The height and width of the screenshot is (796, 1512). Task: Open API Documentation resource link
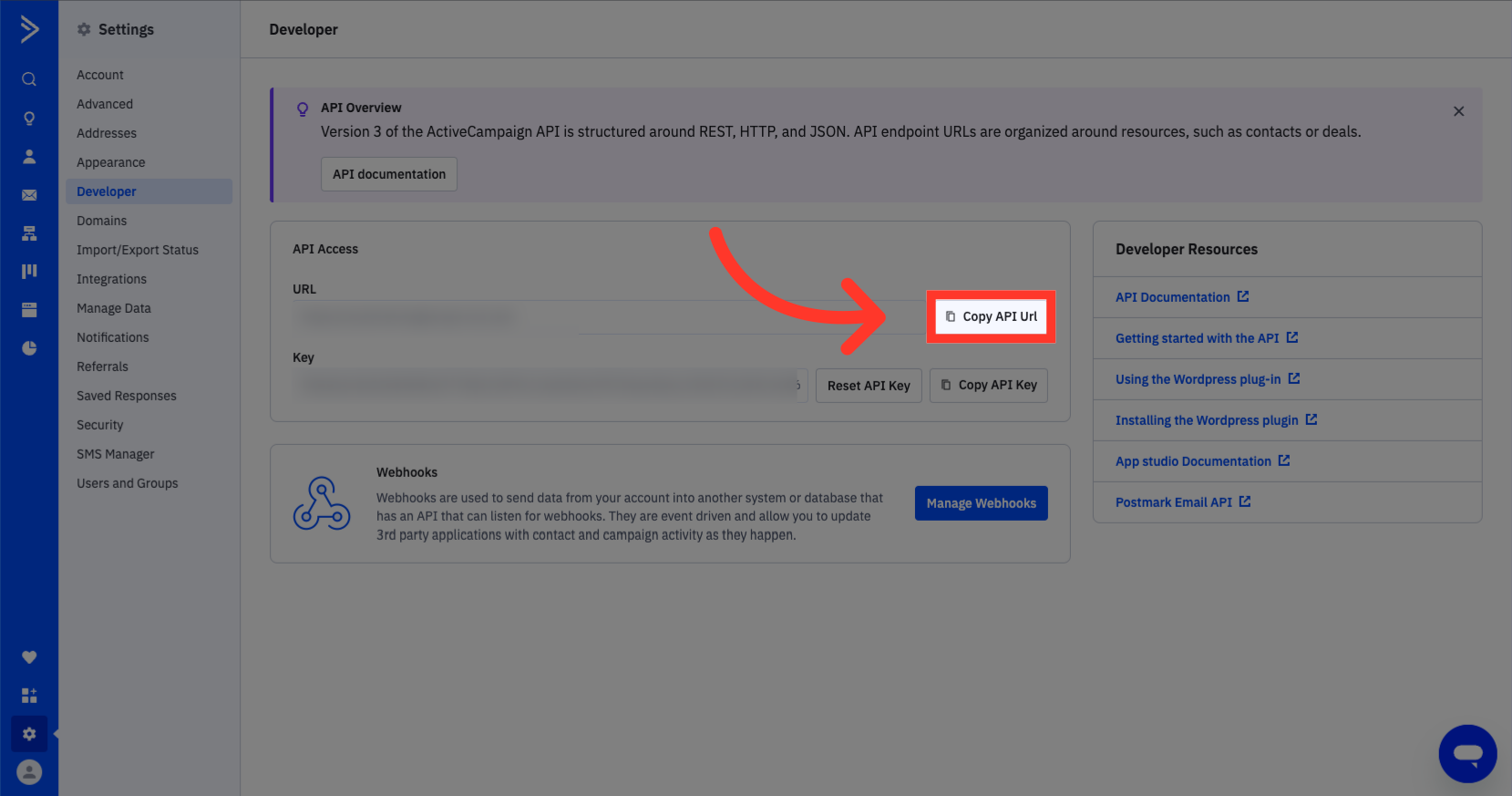point(1173,297)
